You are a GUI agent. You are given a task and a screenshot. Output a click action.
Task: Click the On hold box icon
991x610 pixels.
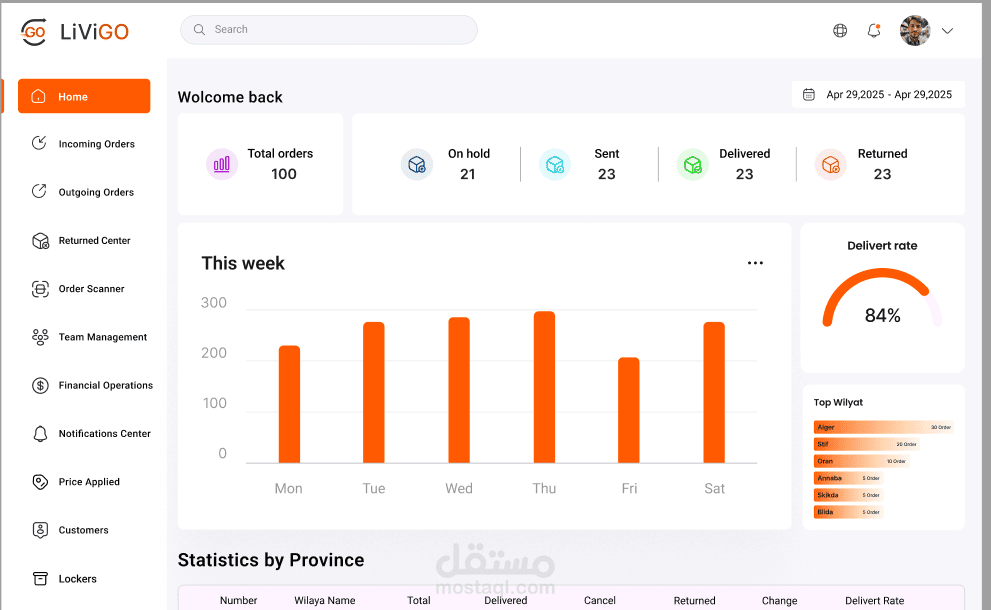click(x=416, y=164)
